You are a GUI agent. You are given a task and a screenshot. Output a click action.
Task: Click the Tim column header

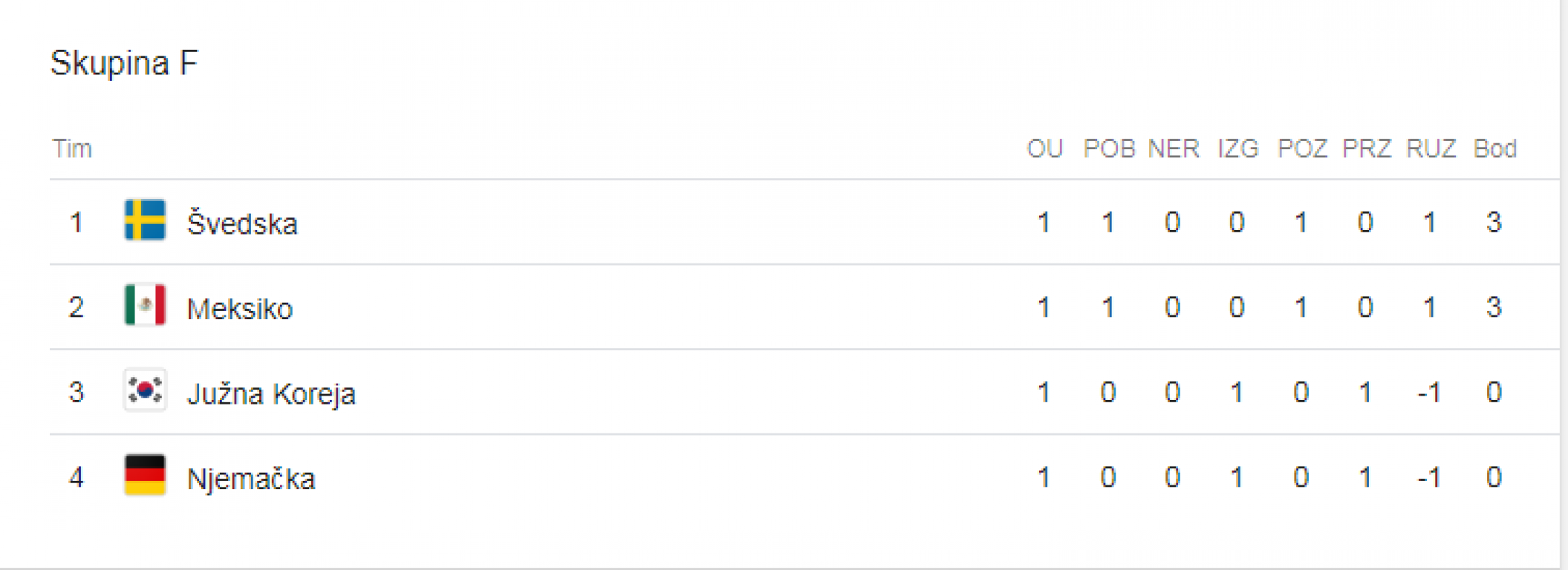tap(72, 148)
